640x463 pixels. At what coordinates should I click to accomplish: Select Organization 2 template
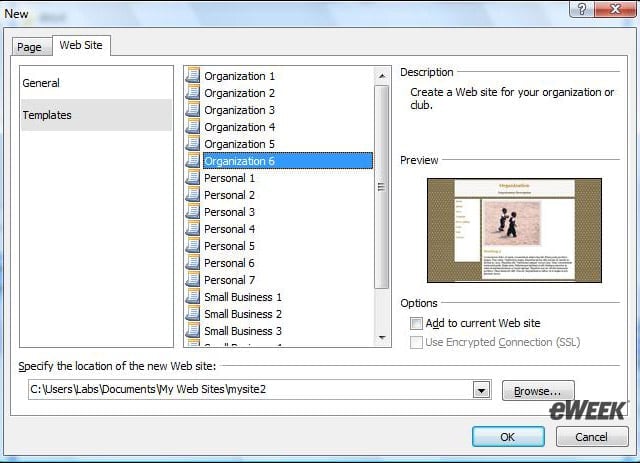click(x=240, y=93)
